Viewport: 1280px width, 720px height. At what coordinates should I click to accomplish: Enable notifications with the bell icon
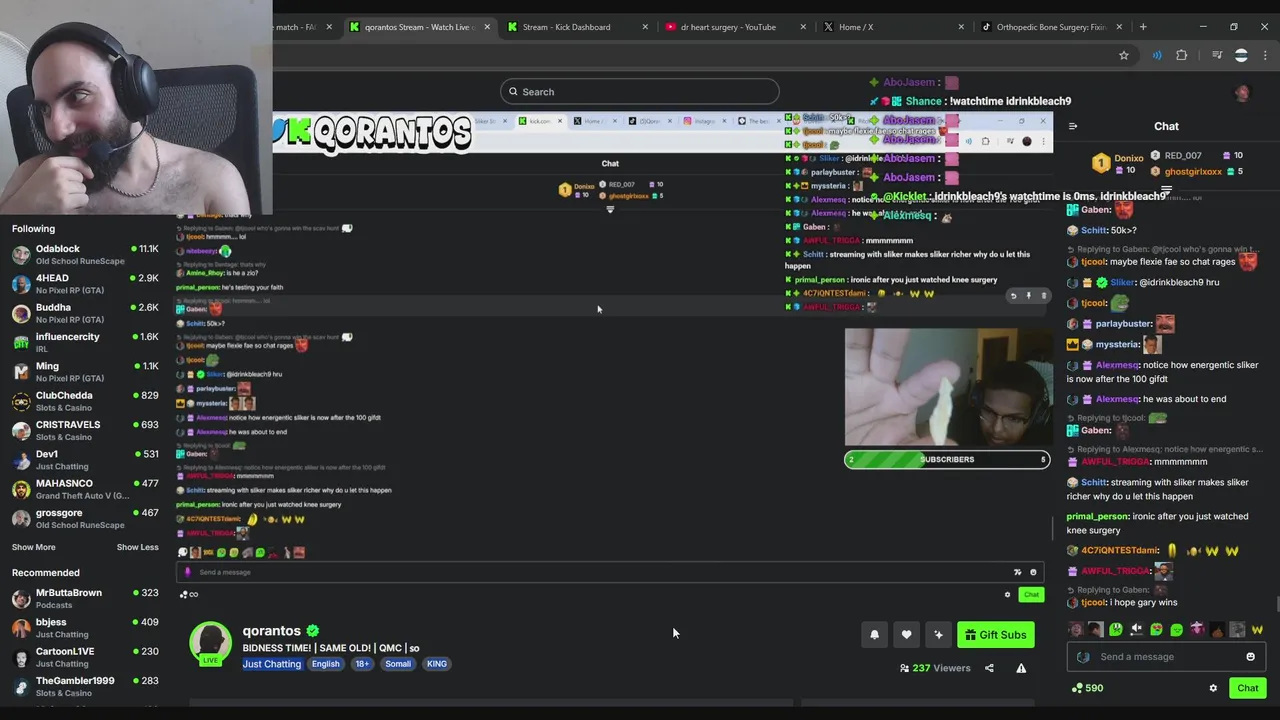tap(874, 635)
